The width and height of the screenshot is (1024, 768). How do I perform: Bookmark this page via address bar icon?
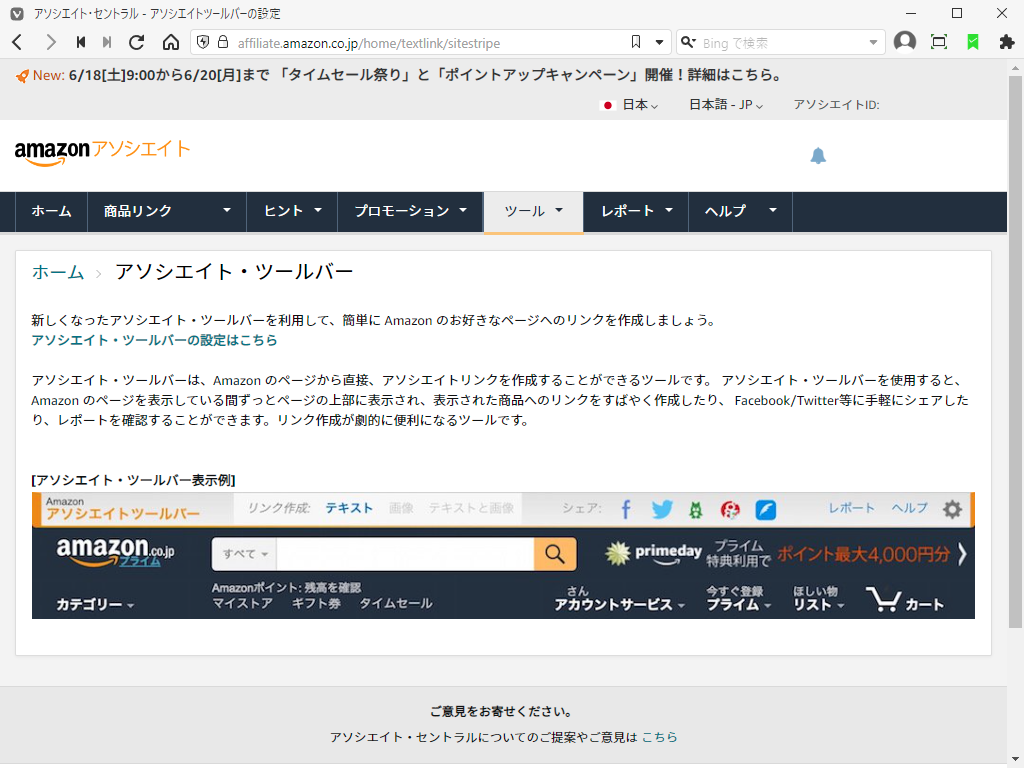(635, 42)
